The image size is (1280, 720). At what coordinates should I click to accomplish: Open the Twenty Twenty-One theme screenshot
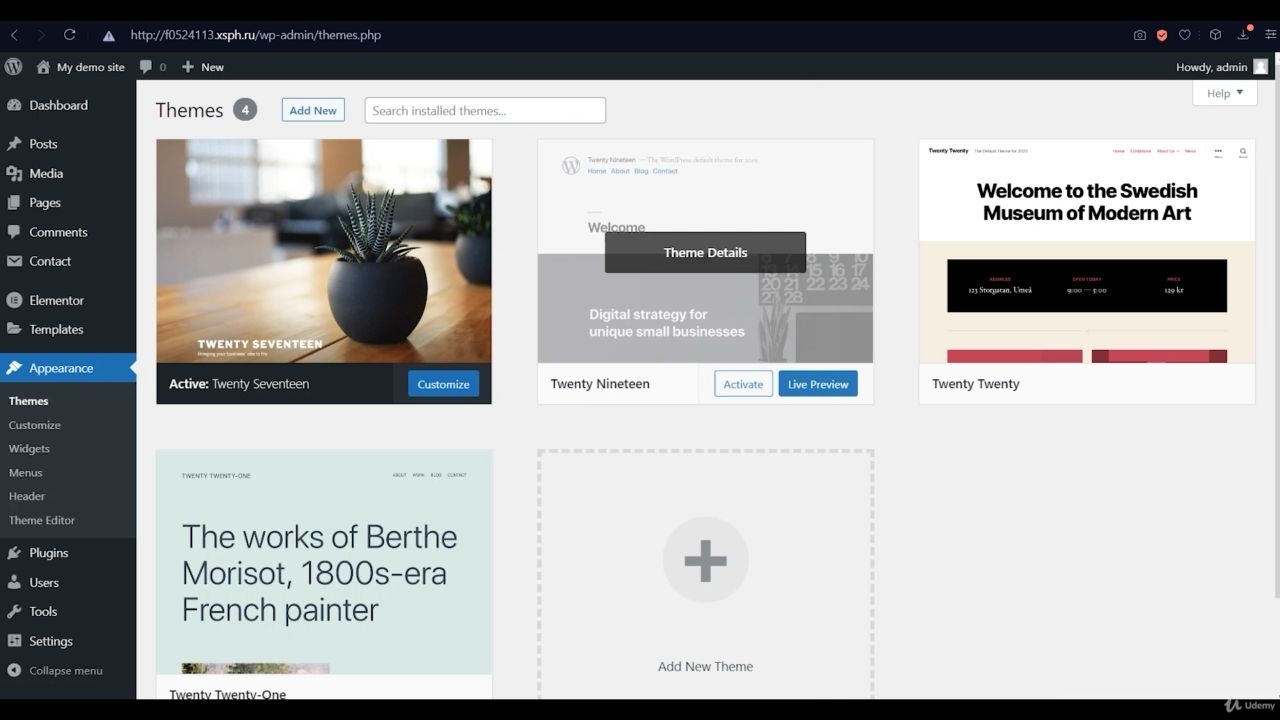click(x=324, y=562)
